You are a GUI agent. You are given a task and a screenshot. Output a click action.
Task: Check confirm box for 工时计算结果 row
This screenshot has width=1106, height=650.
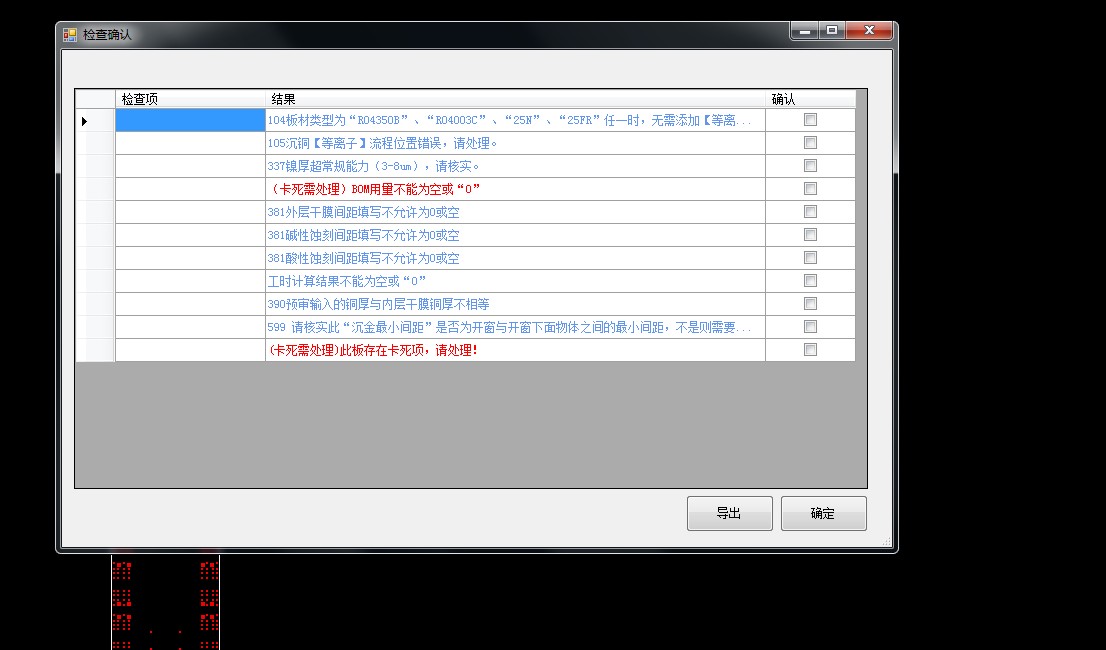pyautogui.click(x=810, y=281)
